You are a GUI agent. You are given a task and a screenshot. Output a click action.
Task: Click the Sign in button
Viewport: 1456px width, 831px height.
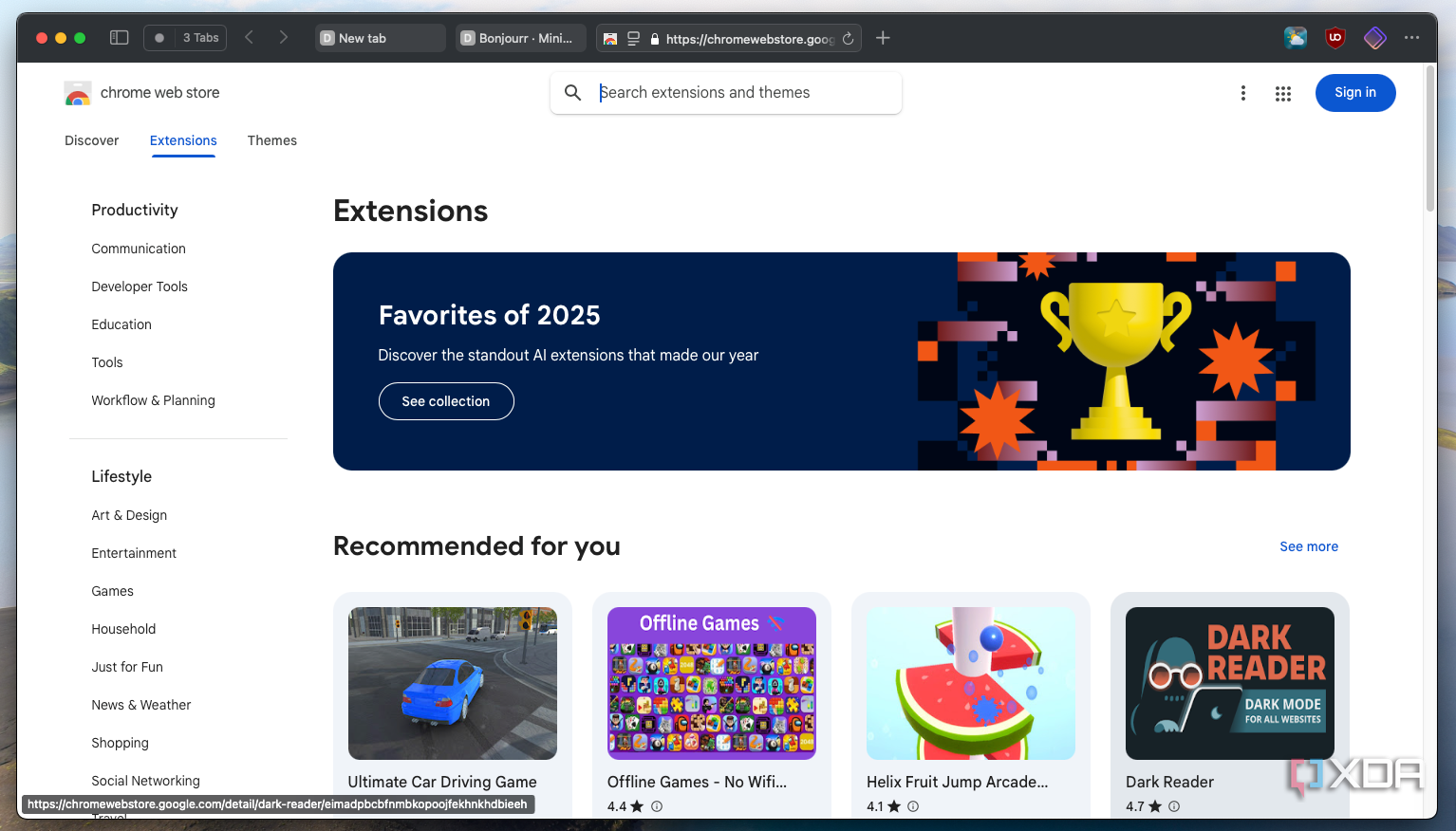click(x=1355, y=93)
